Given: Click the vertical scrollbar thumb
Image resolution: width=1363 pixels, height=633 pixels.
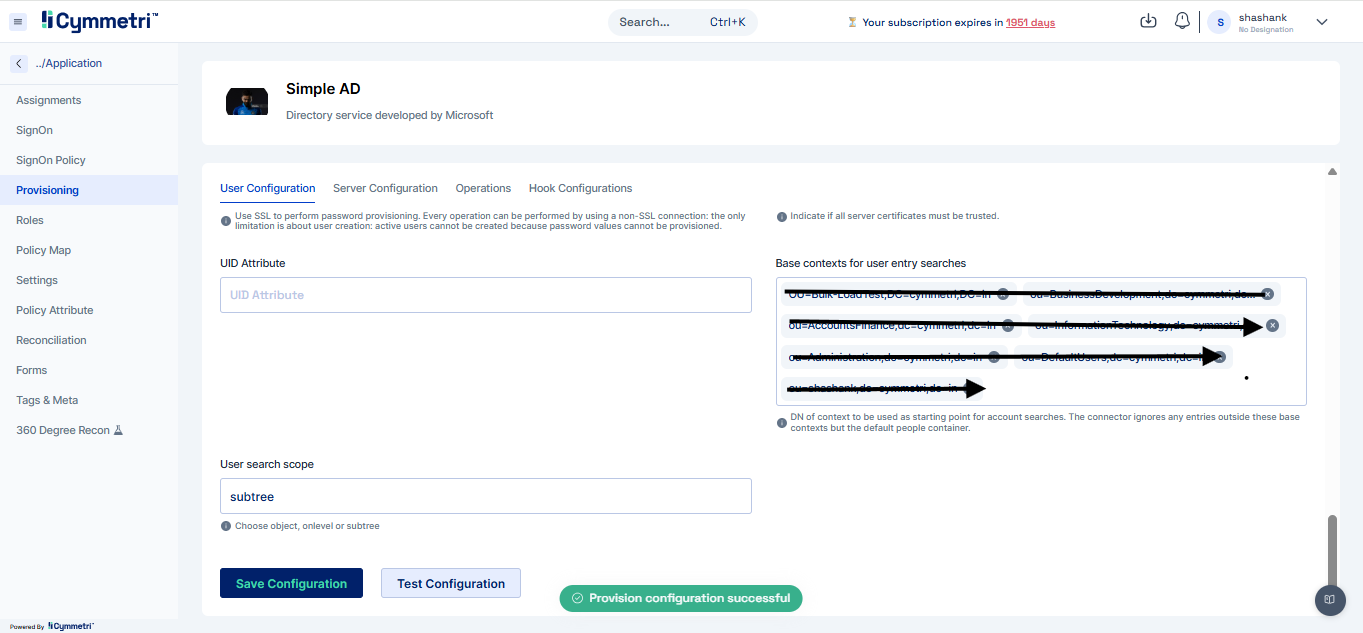Looking at the screenshot, I should tap(1331, 556).
